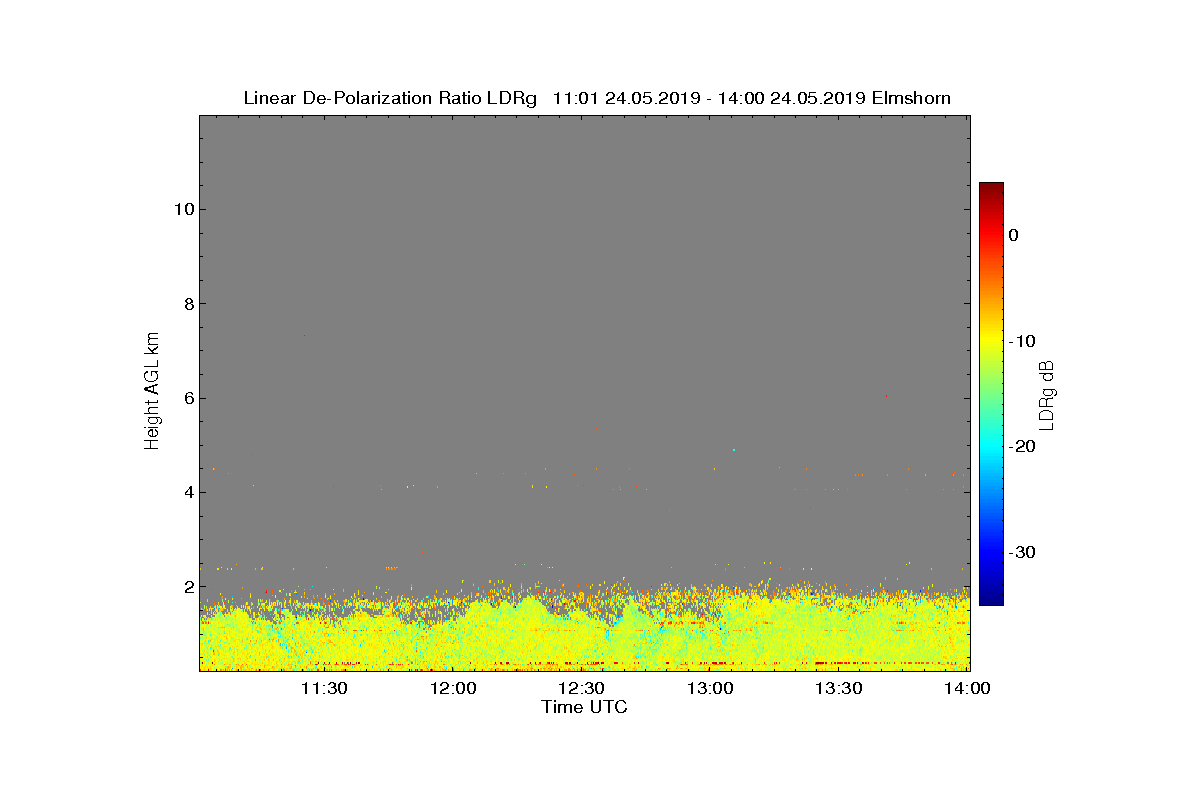This screenshot has width=1200, height=800.
Task: Click the 12:30 time tick label
Action: 581,689
